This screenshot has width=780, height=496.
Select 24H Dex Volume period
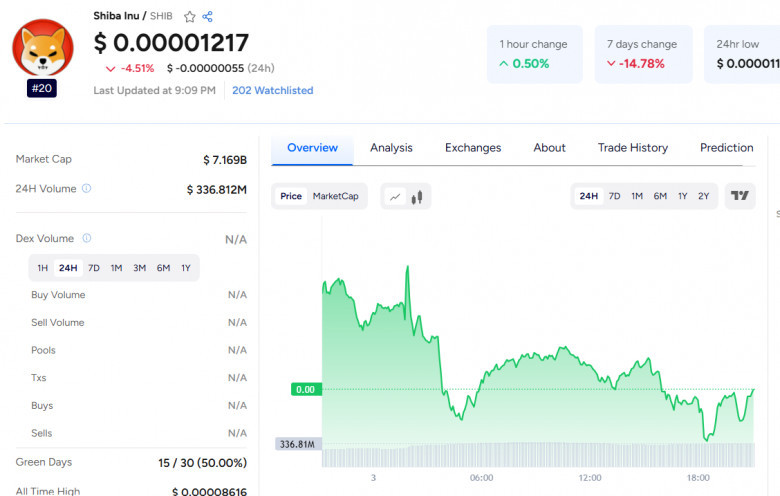tap(68, 268)
